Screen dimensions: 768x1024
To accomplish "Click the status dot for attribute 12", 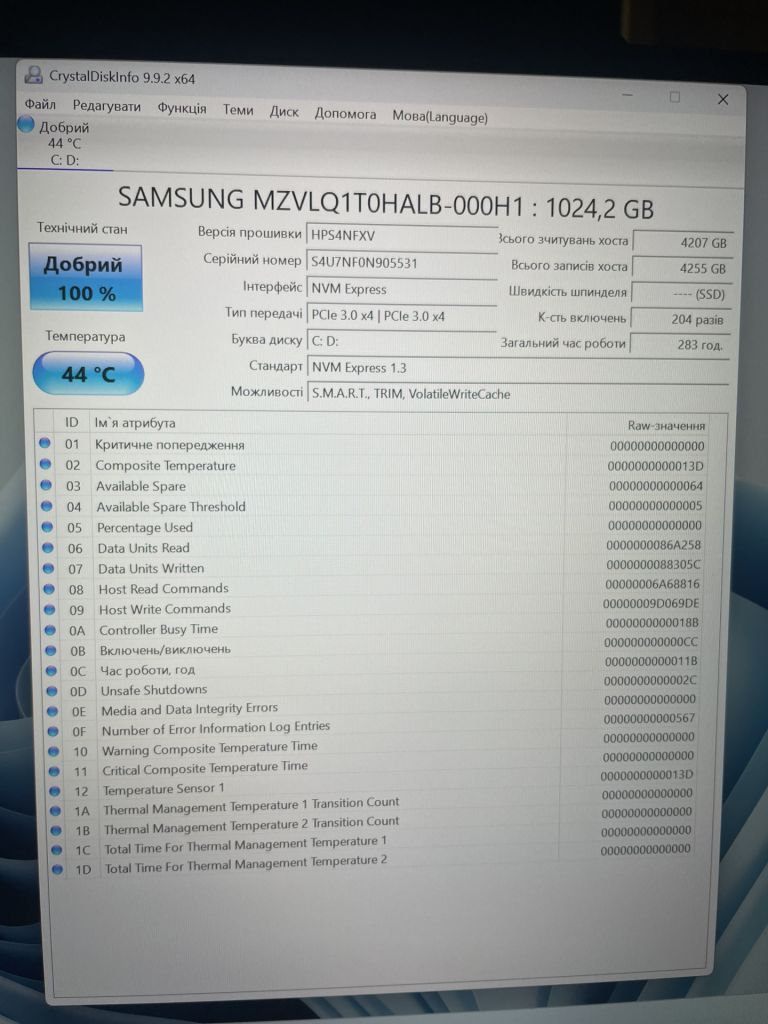I will tap(55, 791).
